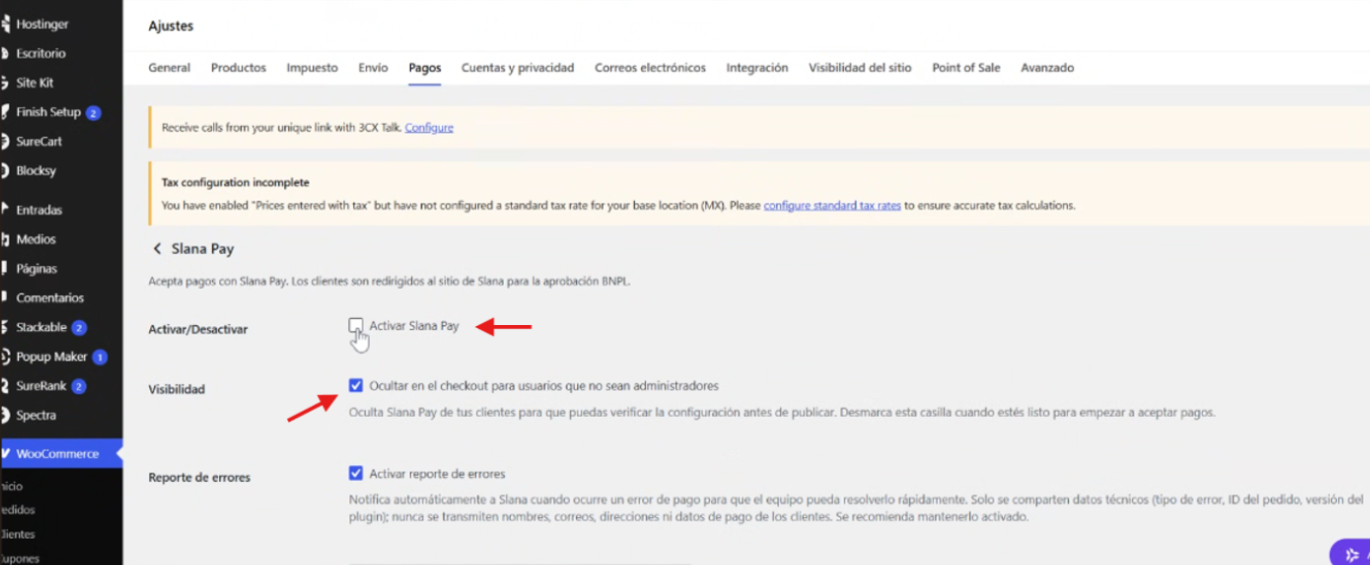Switch to Impuesto tab

pyautogui.click(x=312, y=68)
